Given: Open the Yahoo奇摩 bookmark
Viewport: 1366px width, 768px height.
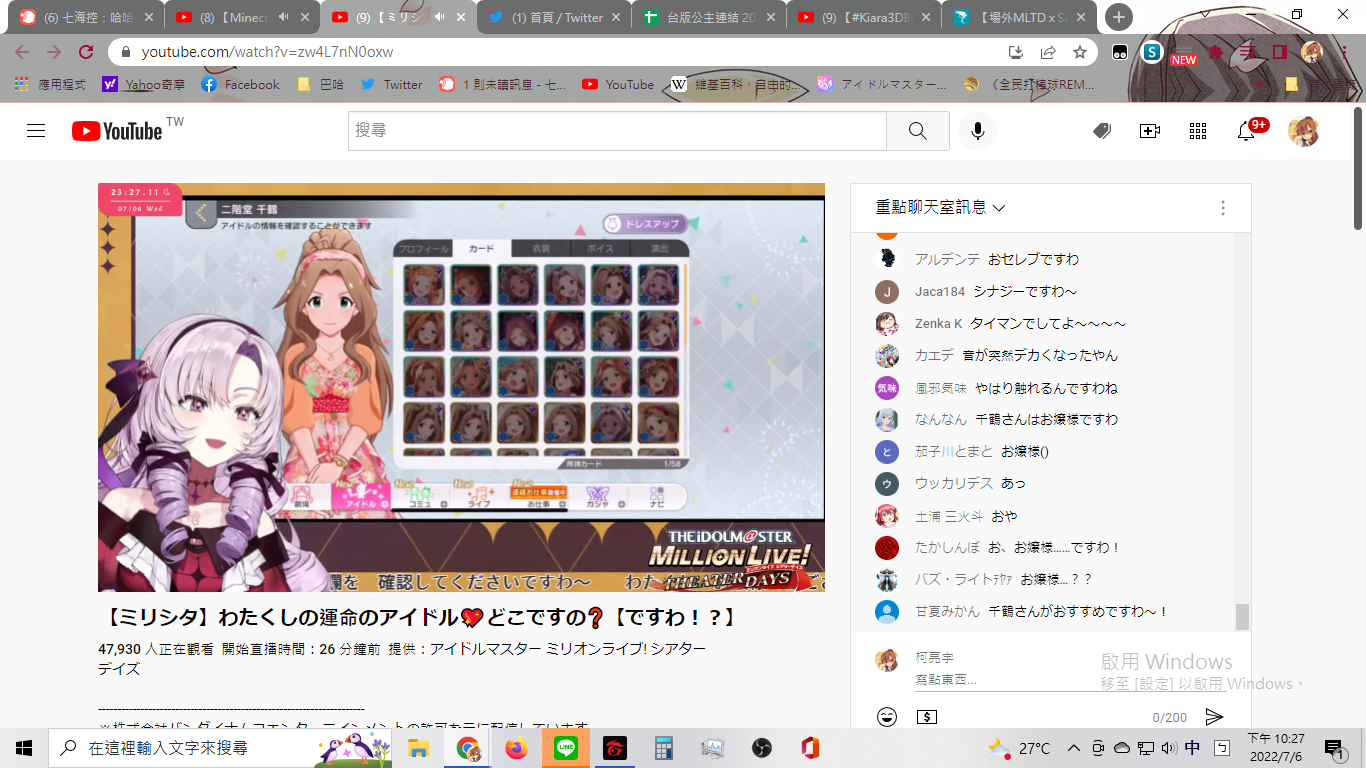Looking at the screenshot, I should click(142, 85).
